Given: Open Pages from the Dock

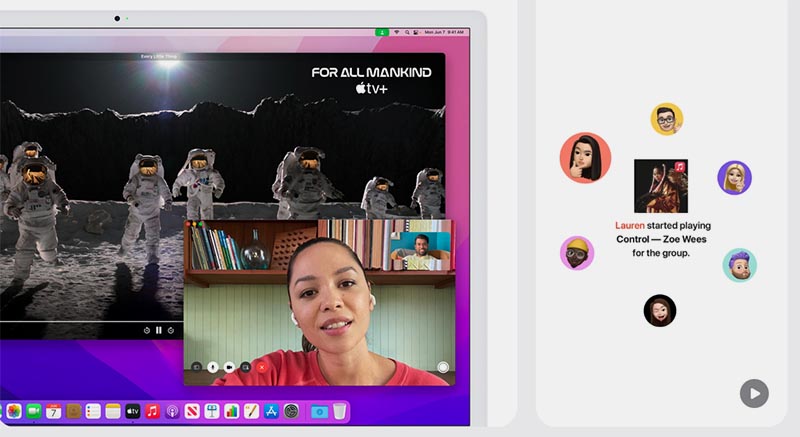Looking at the screenshot, I should coord(251,411).
